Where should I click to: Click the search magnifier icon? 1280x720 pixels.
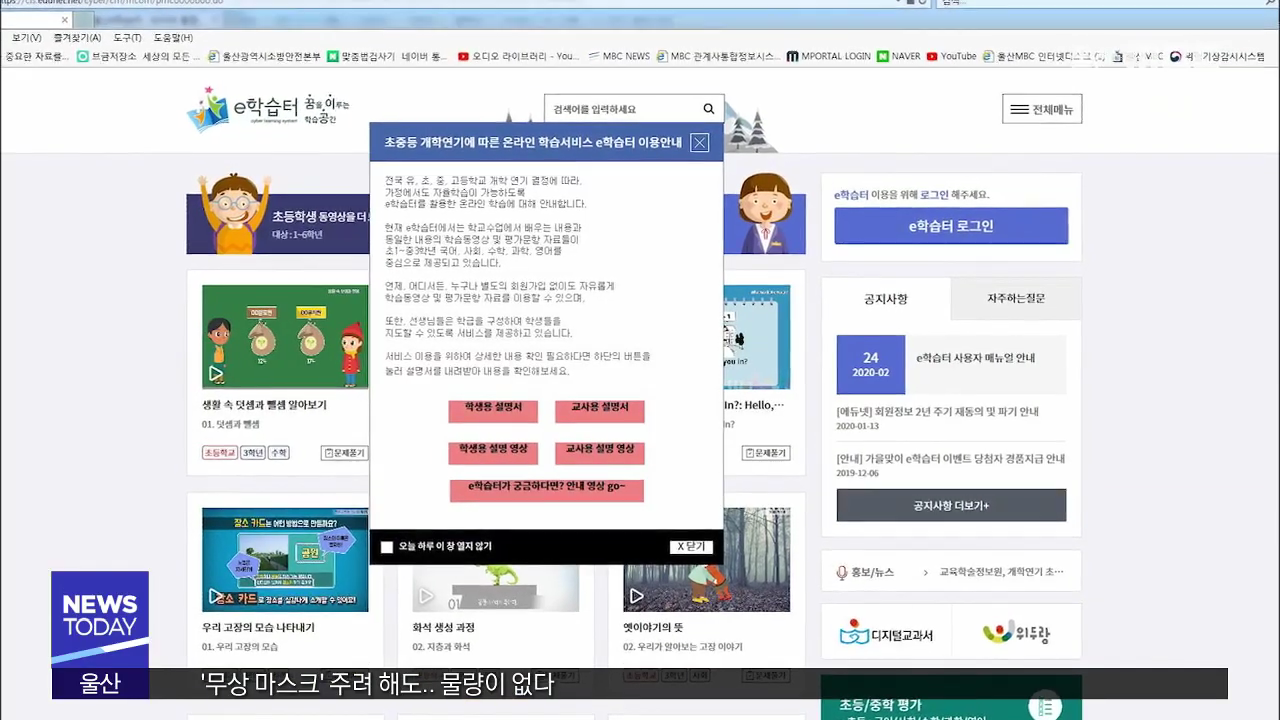[709, 109]
